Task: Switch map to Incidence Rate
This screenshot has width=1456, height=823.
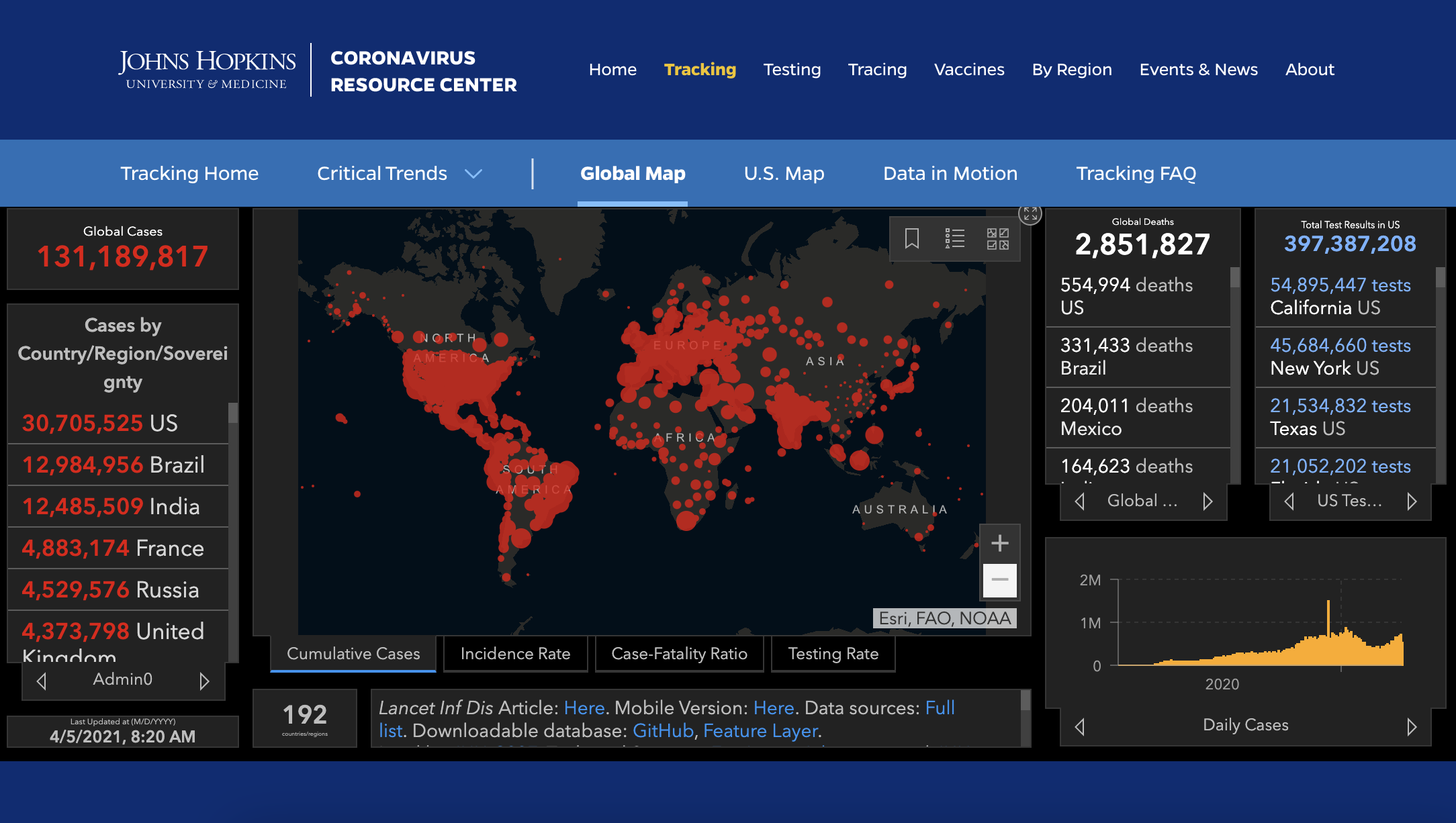Action: 515,654
